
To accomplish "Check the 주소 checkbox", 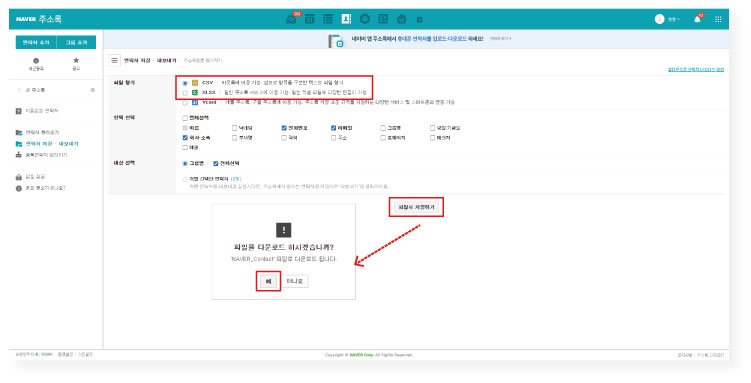I will pyautogui.click(x=333, y=138).
